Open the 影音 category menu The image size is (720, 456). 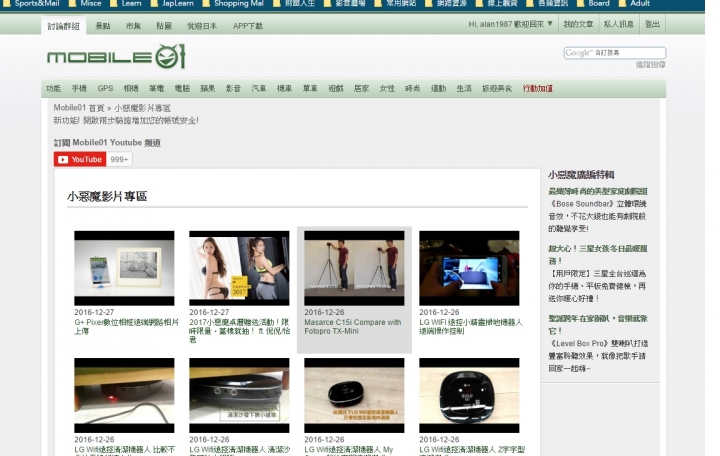pyautogui.click(x=233, y=88)
